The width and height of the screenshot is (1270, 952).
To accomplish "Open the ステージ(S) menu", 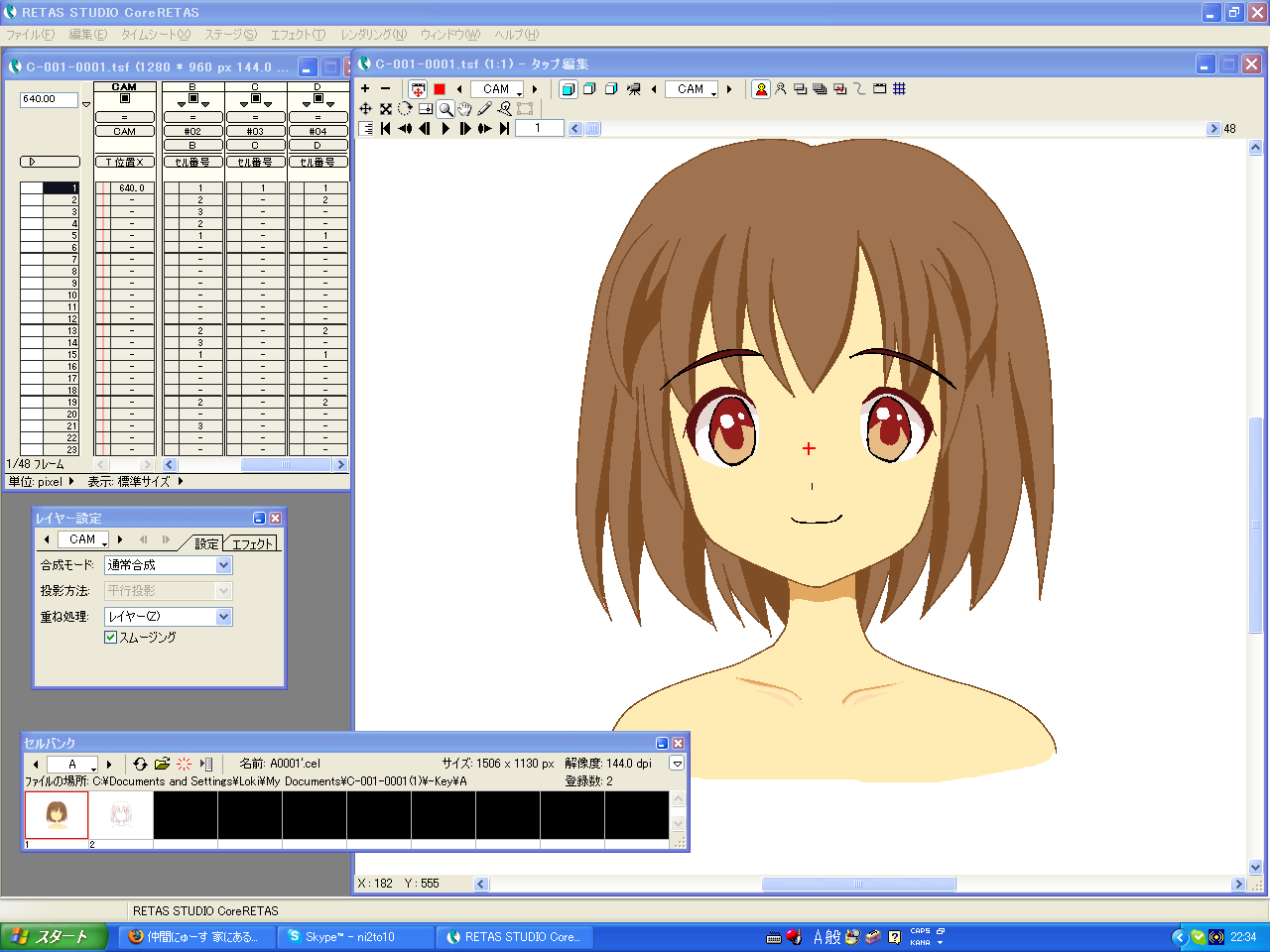I will tap(230, 35).
